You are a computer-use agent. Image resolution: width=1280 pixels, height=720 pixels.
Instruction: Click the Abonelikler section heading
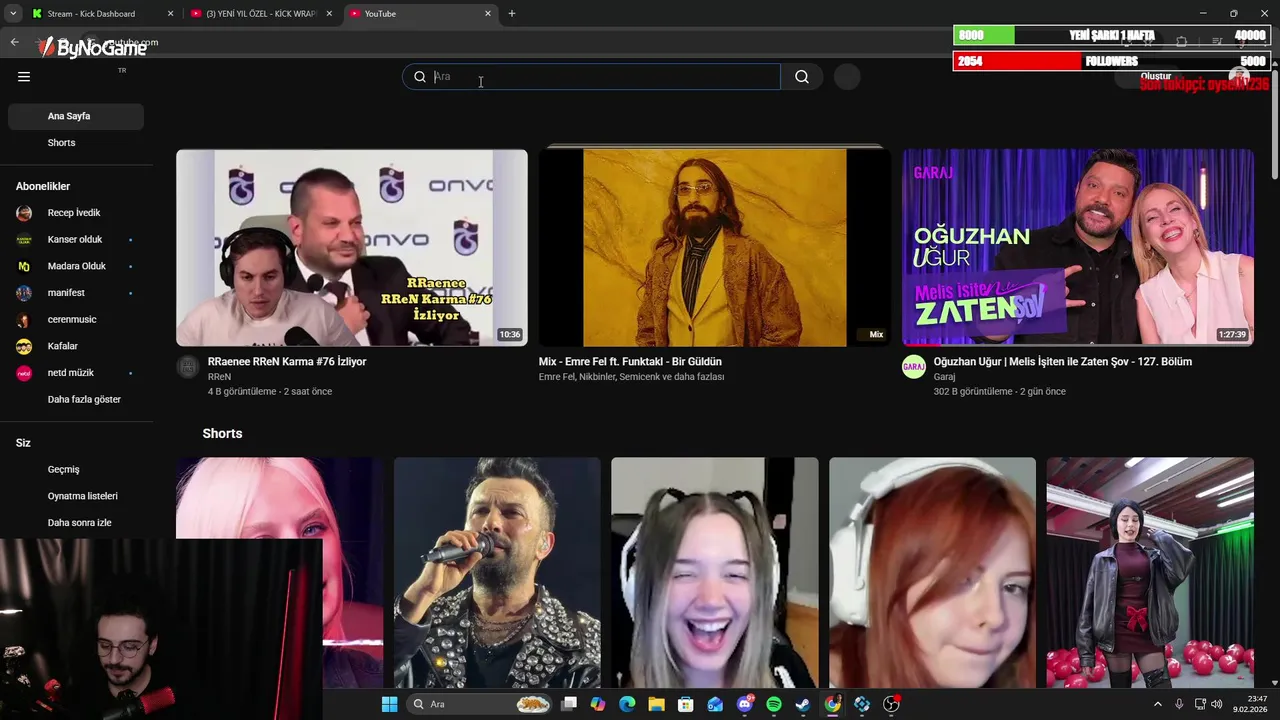(x=43, y=186)
